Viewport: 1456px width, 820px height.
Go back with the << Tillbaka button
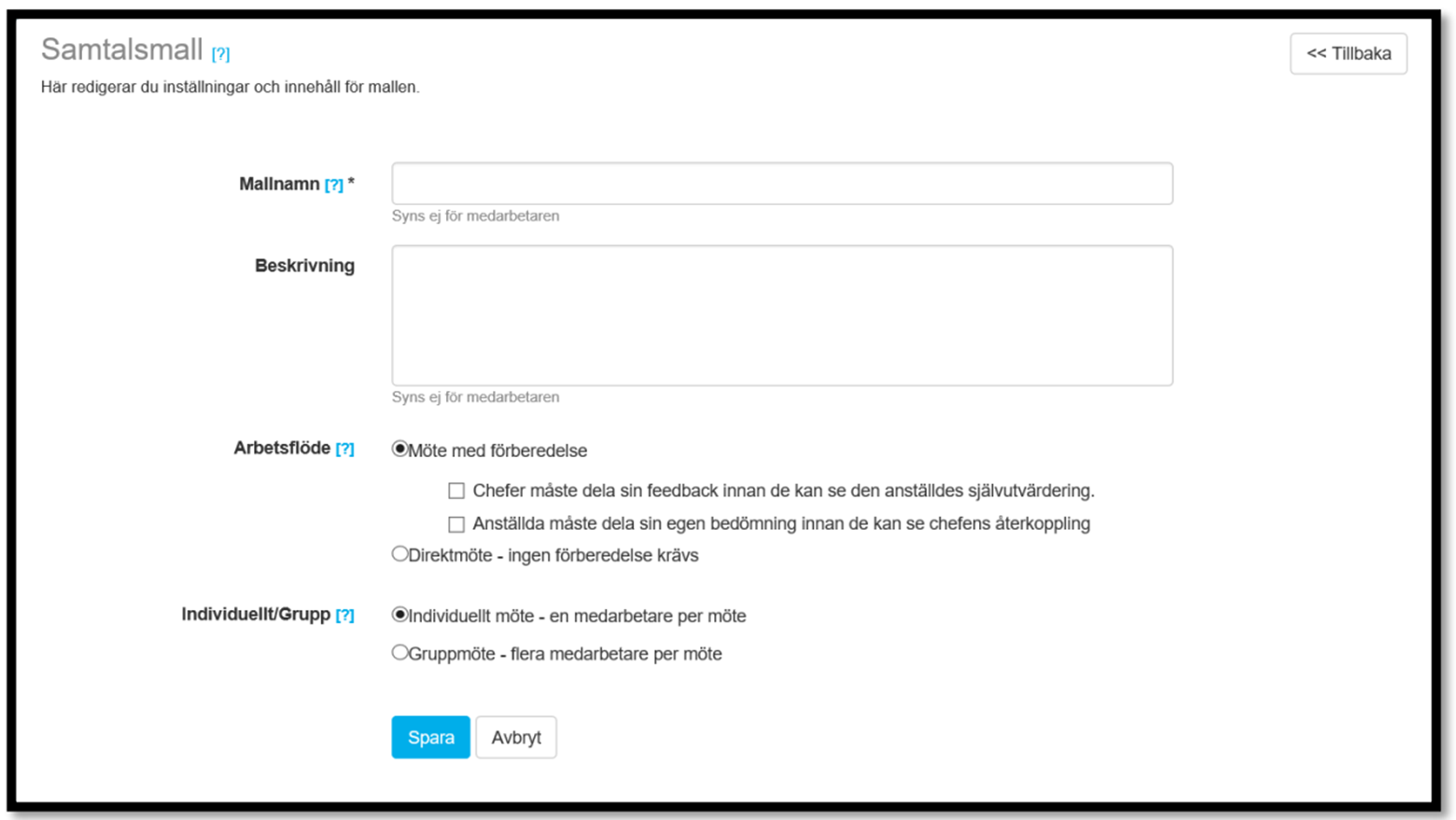[x=1349, y=53]
